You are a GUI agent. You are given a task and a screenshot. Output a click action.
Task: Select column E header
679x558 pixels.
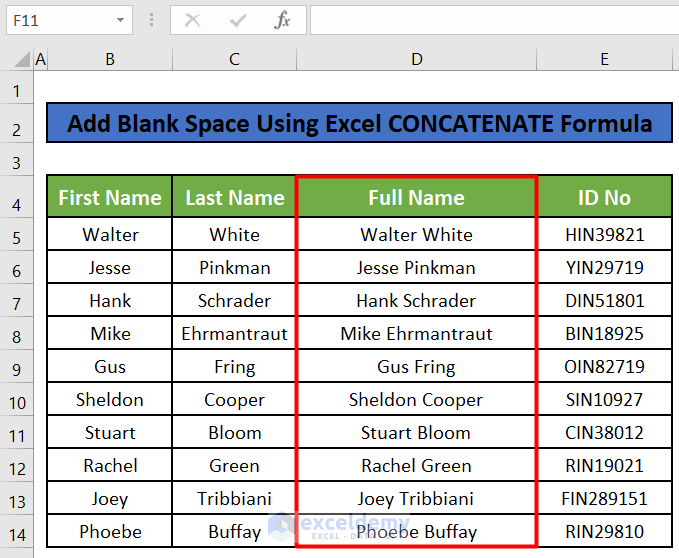point(605,59)
